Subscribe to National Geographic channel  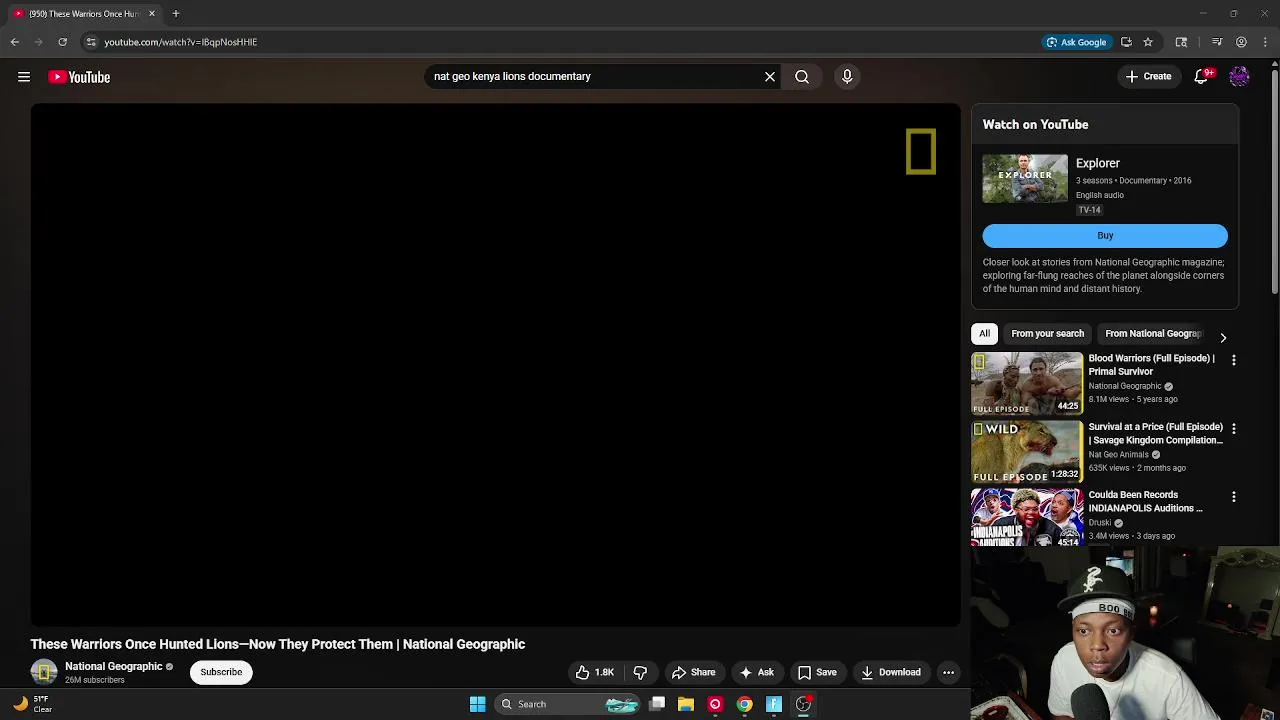(221, 672)
